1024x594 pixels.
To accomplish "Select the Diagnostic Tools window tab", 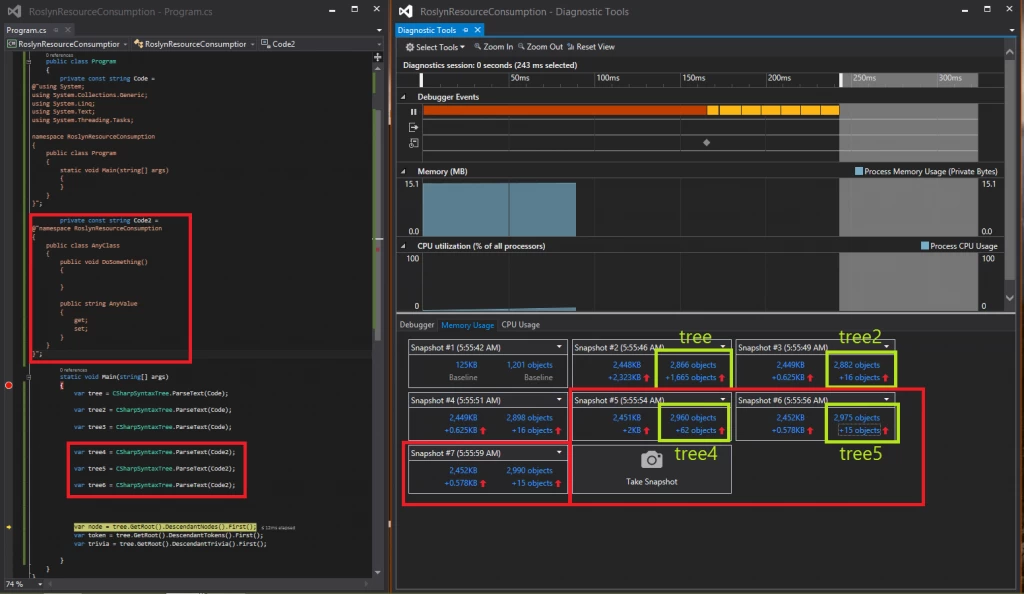I will 427,30.
